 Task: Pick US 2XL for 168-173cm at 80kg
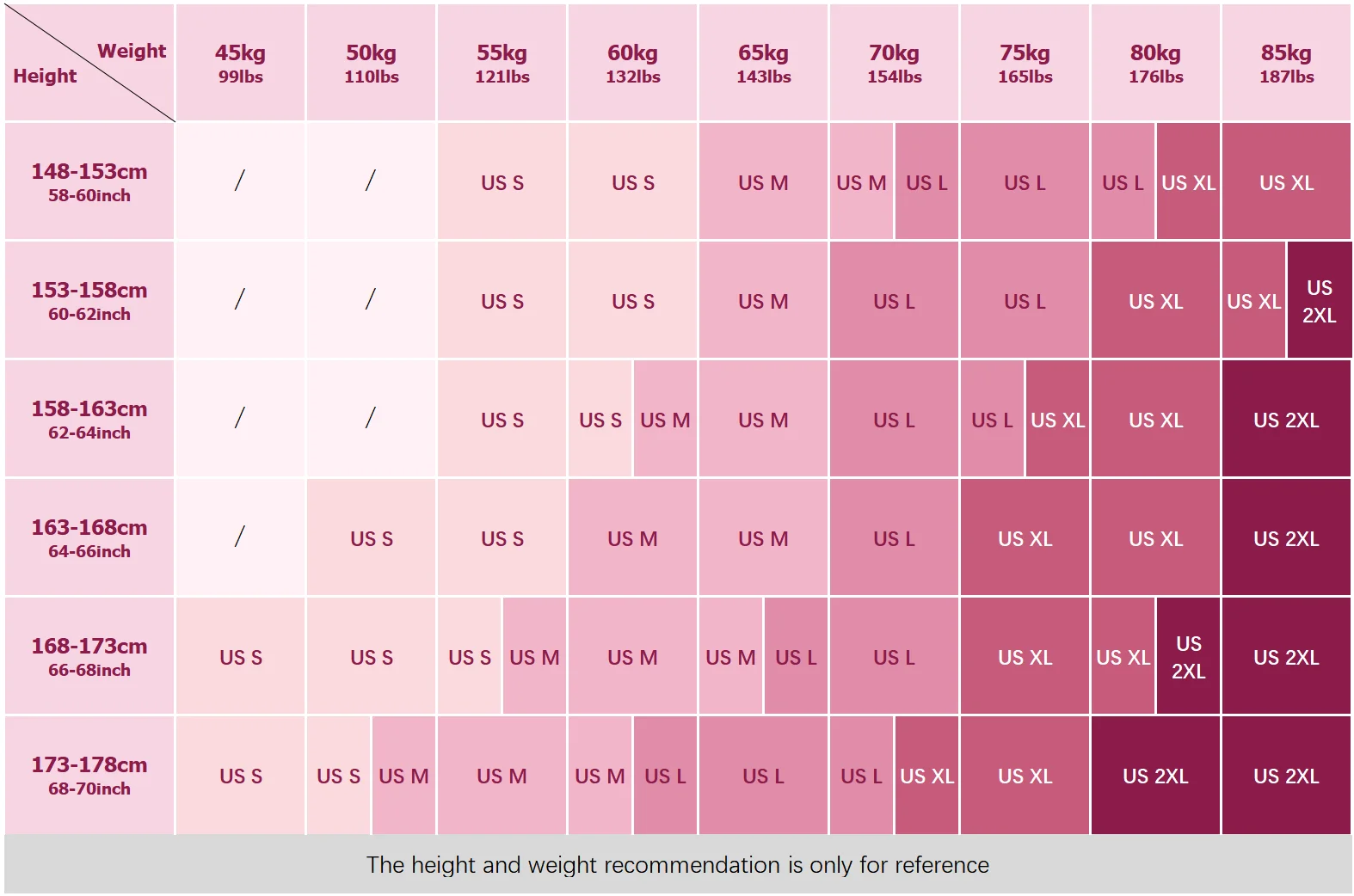pos(1188,657)
